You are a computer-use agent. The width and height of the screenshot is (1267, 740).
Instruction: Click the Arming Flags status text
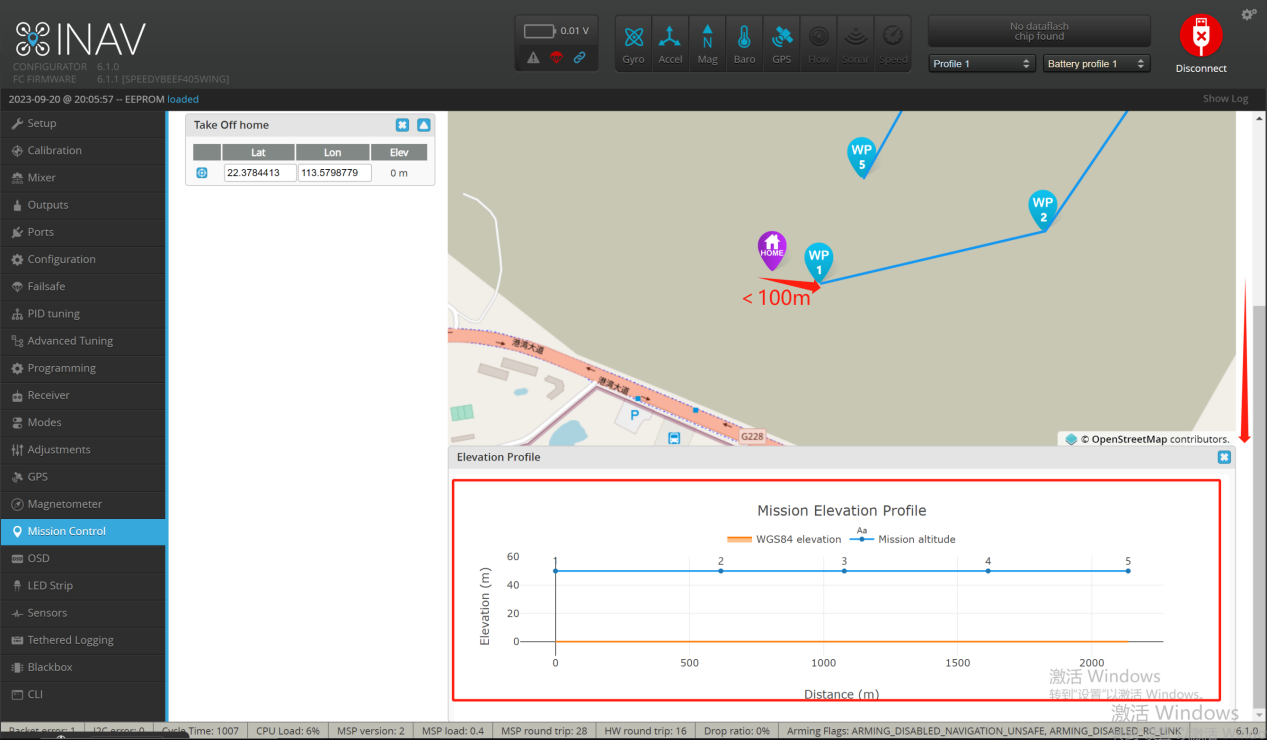pos(982,731)
